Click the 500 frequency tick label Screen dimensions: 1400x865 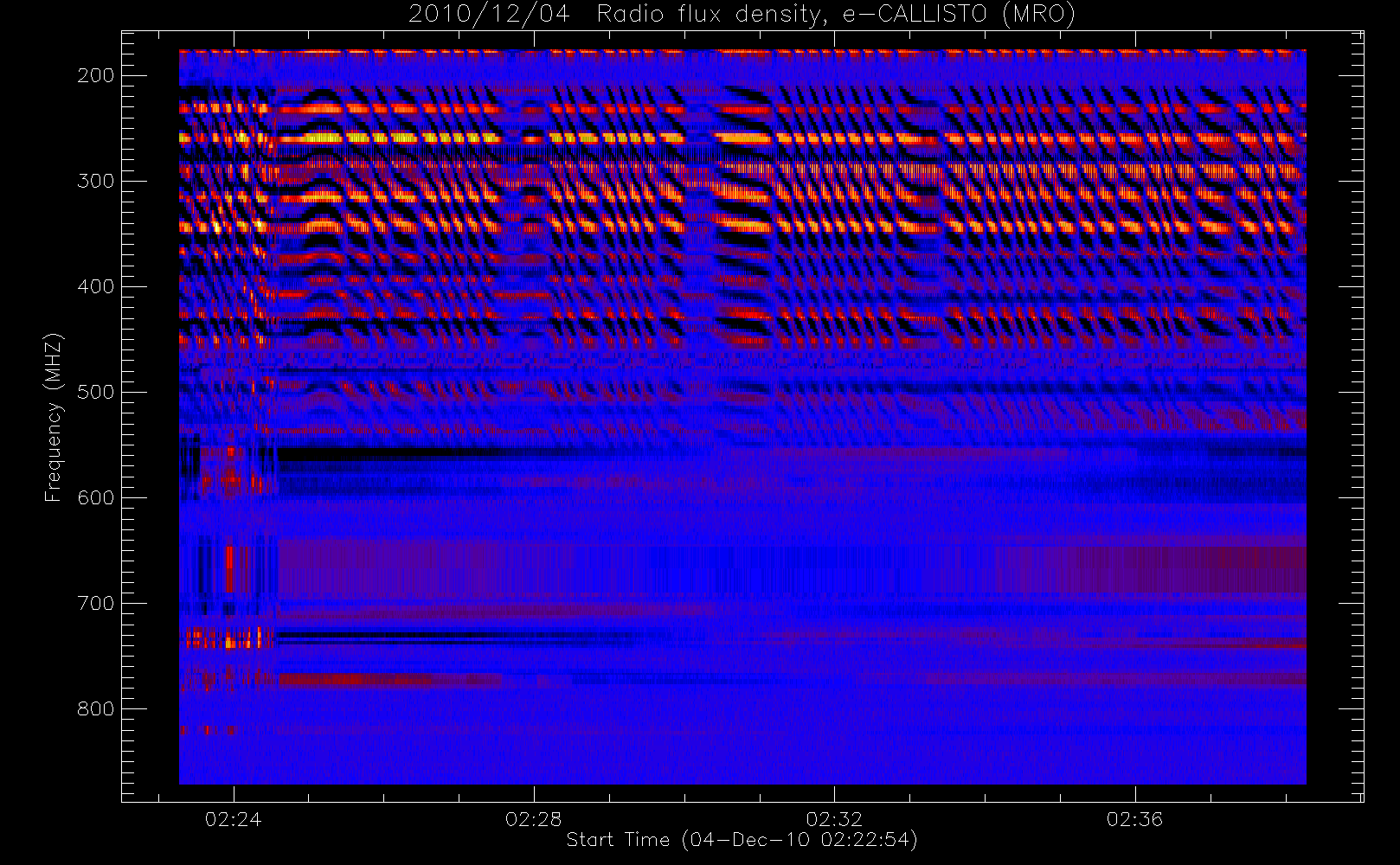point(96,393)
